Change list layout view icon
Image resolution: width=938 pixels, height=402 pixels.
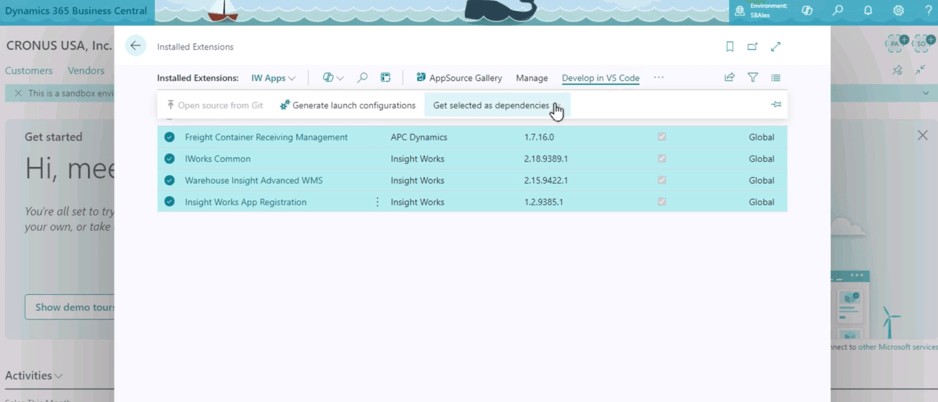coord(776,77)
